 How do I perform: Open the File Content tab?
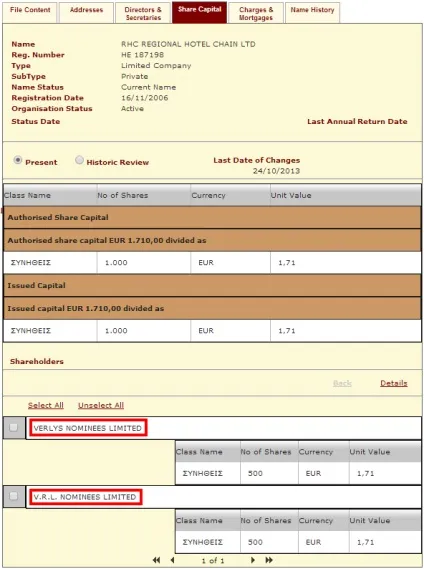coord(30,12)
